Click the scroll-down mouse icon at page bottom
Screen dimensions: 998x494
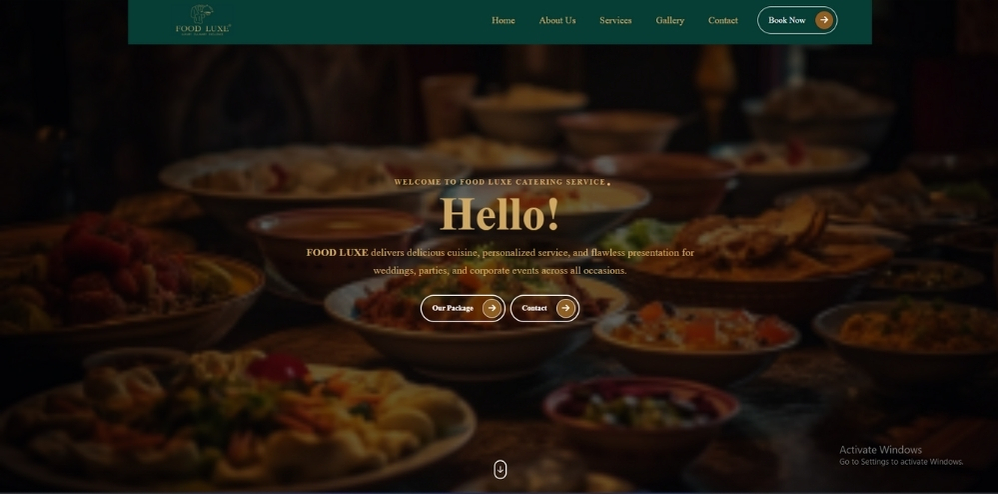(x=500, y=470)
